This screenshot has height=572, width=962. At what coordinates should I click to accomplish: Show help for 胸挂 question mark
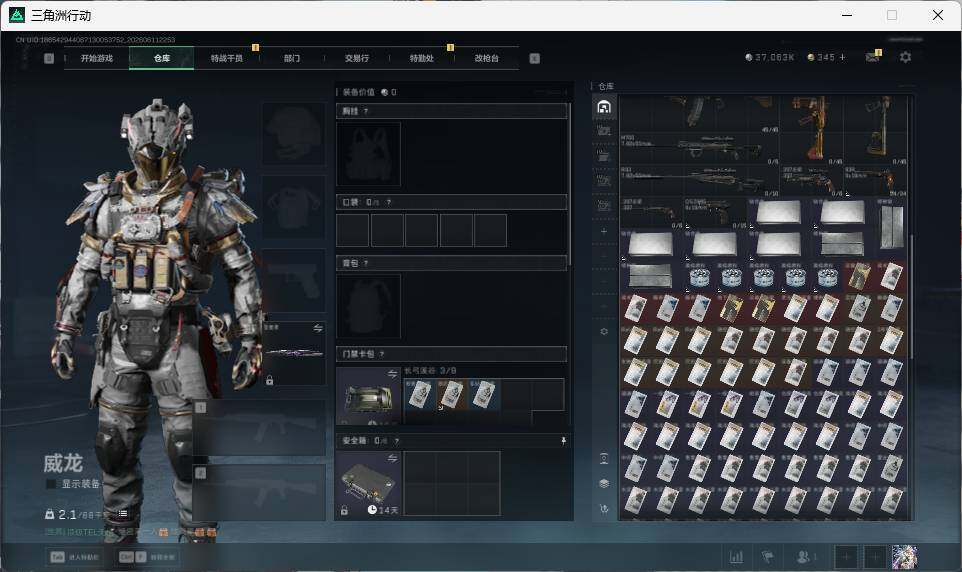(x=366, y=111)
